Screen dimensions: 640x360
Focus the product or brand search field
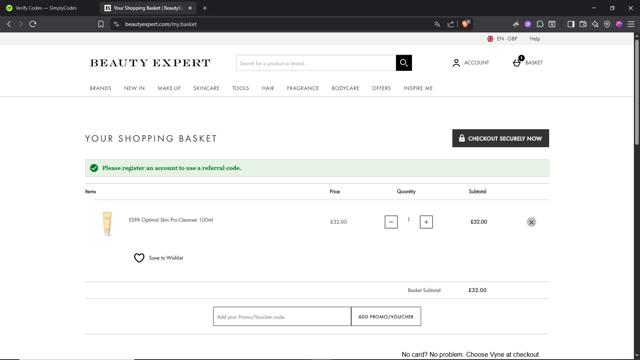click(316, 63)
